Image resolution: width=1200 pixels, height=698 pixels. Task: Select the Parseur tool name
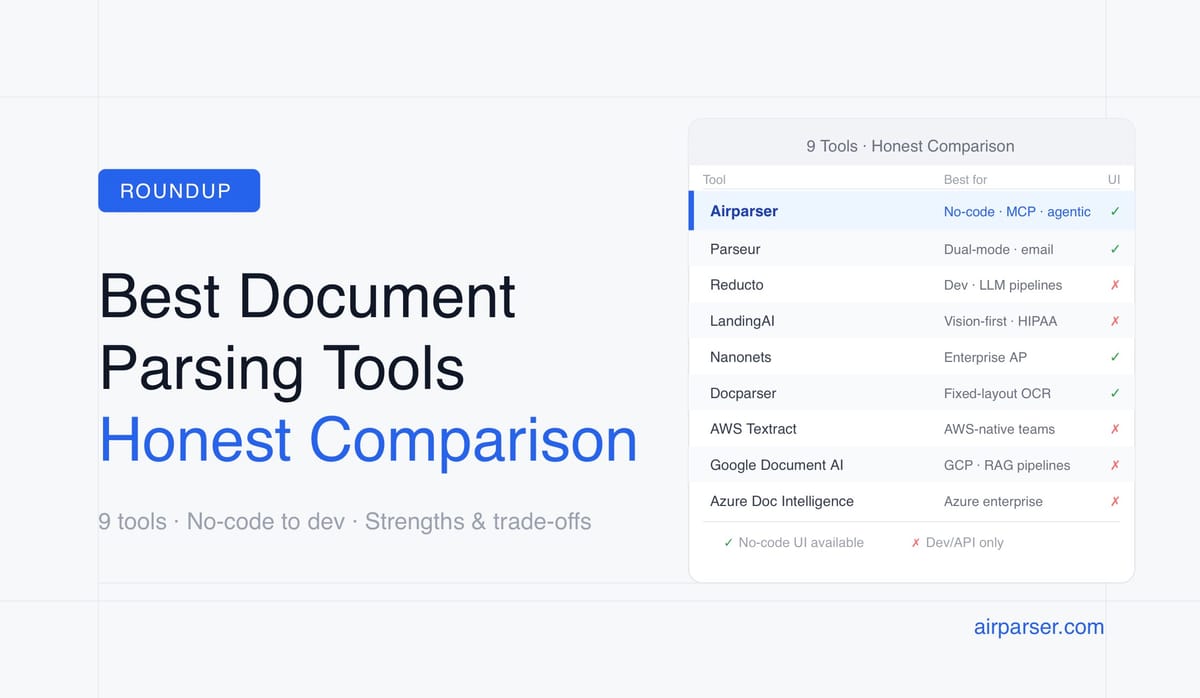click(x=735, y=249)
